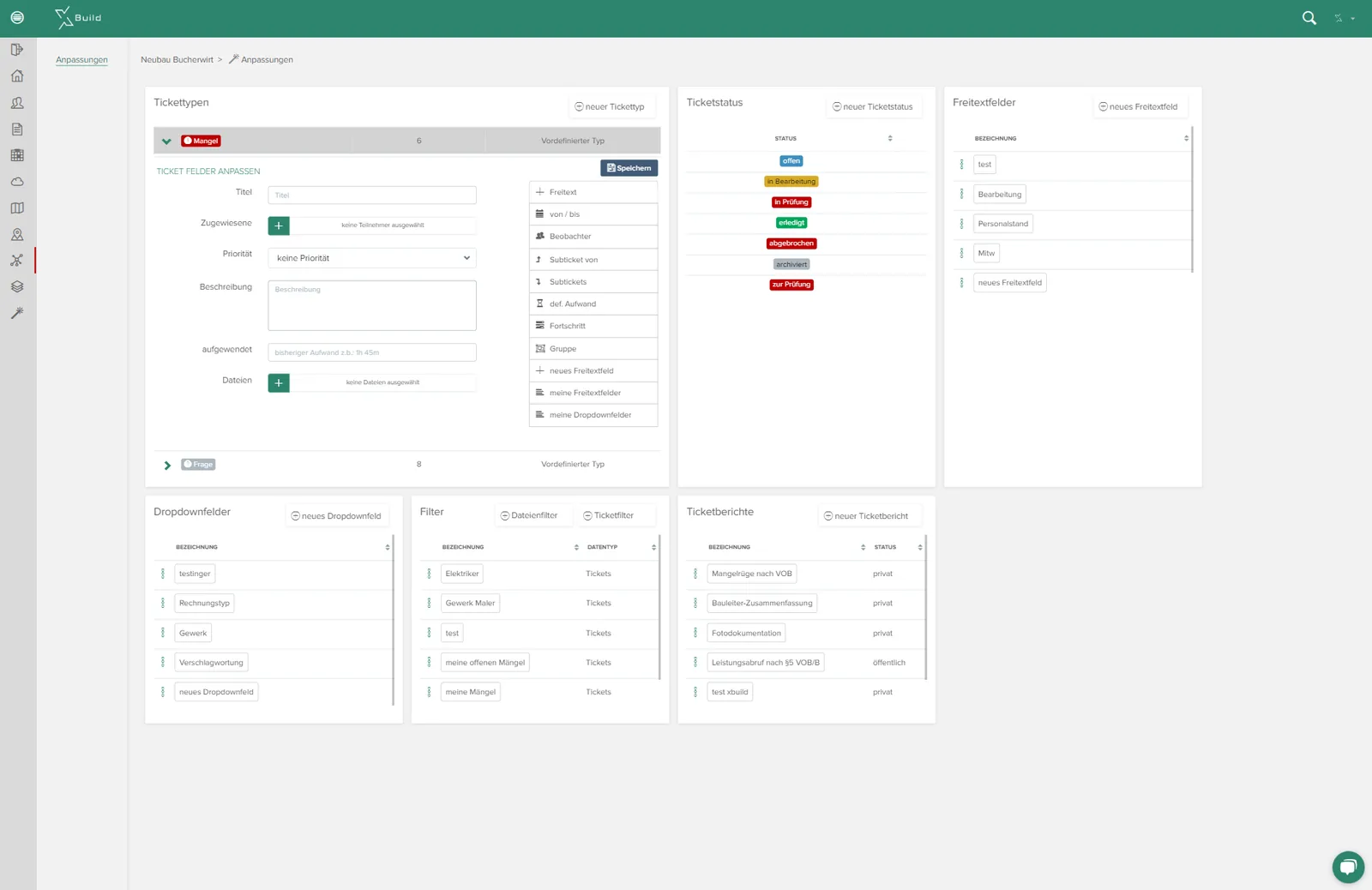Click drag handle for 'Fotodokumentation' row
1372x890 pixels.
pos(695,634)
